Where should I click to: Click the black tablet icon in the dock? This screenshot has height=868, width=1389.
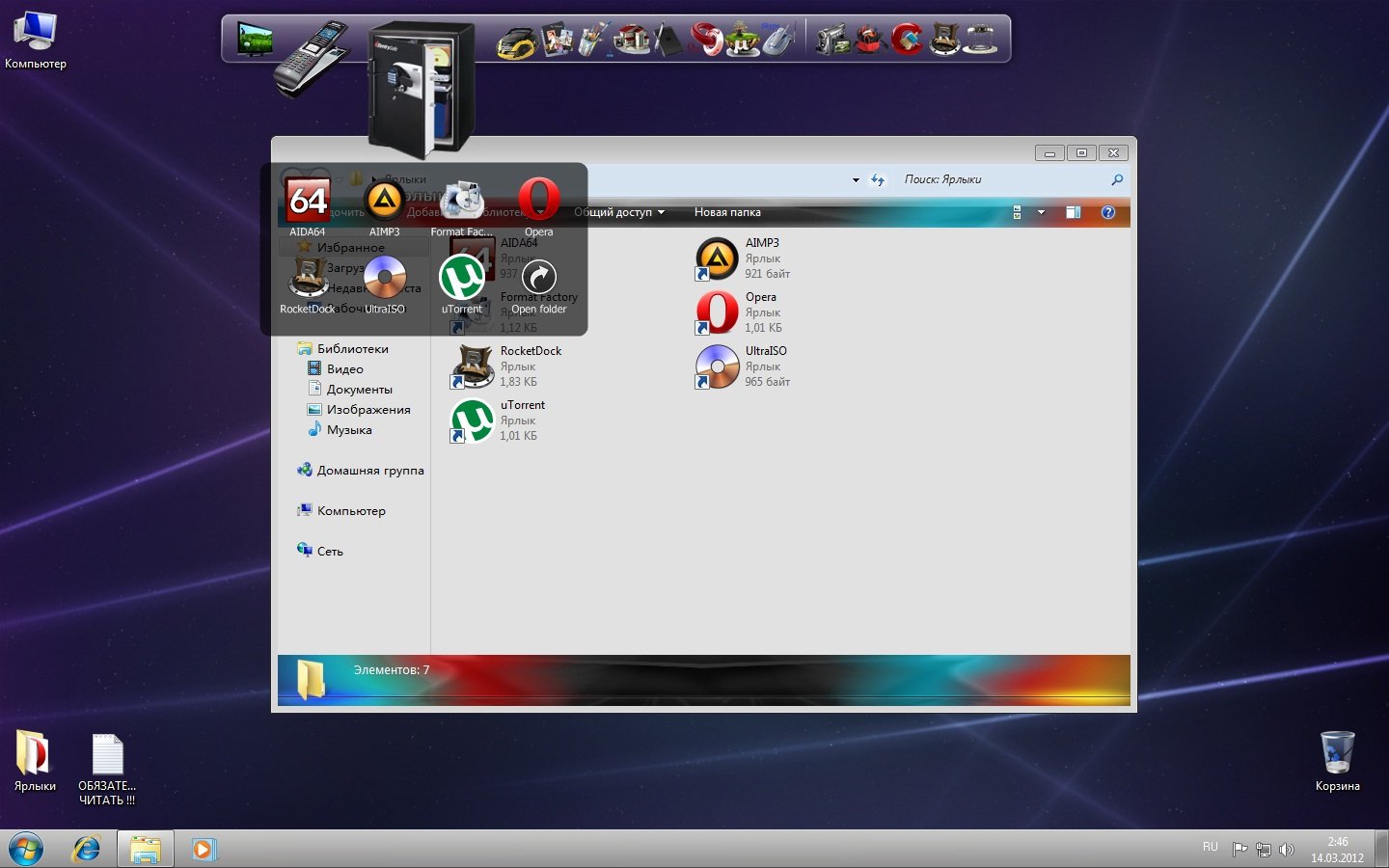(x=668, y=40)
